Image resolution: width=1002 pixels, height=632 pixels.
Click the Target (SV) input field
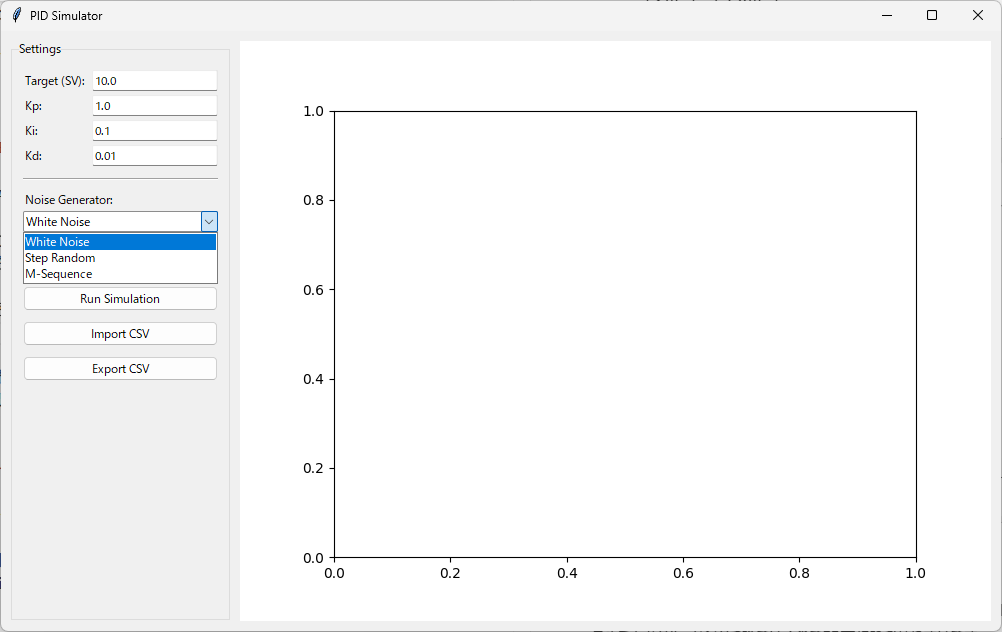coord(155,81)
